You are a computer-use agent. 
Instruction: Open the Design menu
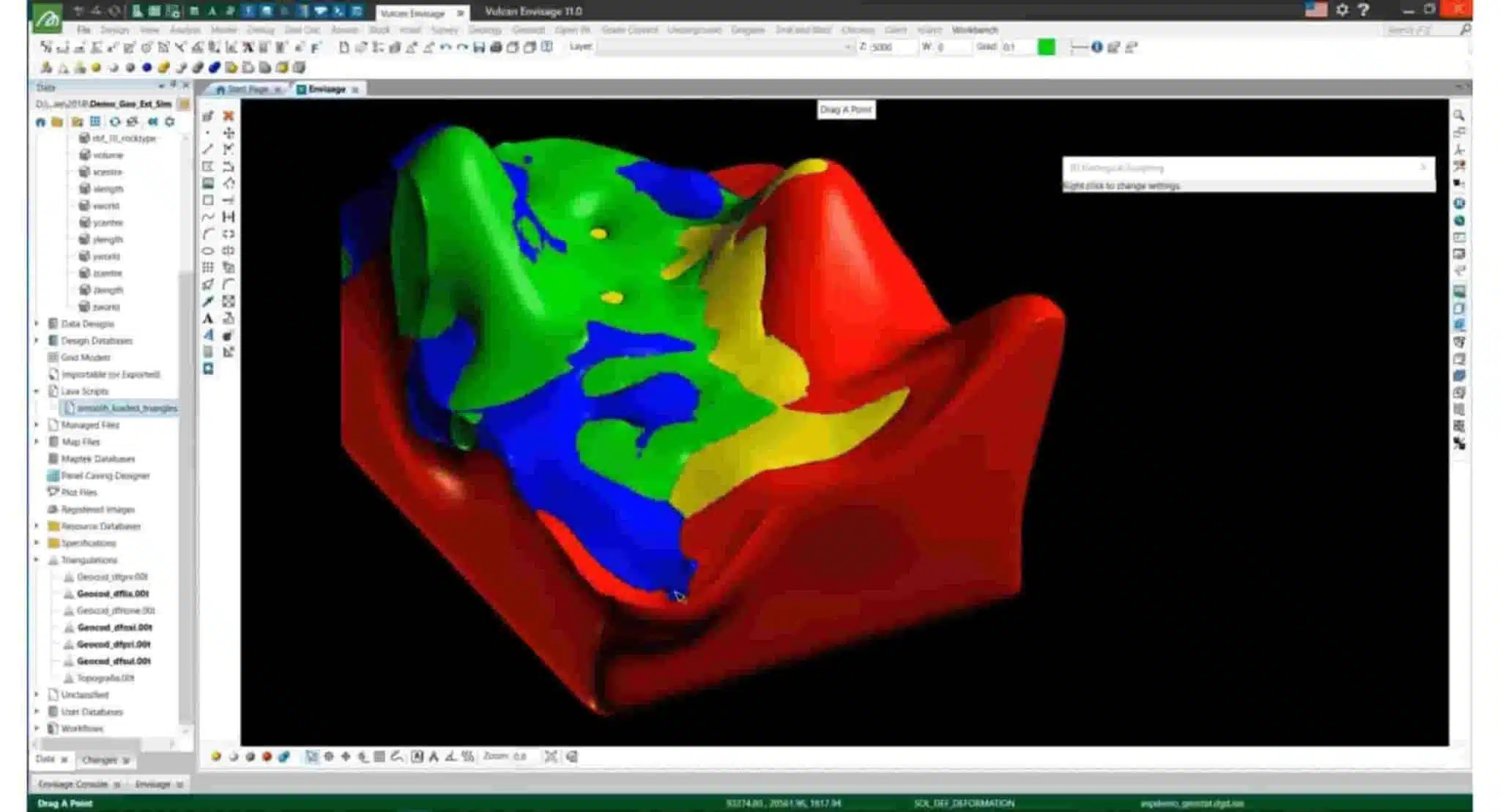[x=114, y=30]
